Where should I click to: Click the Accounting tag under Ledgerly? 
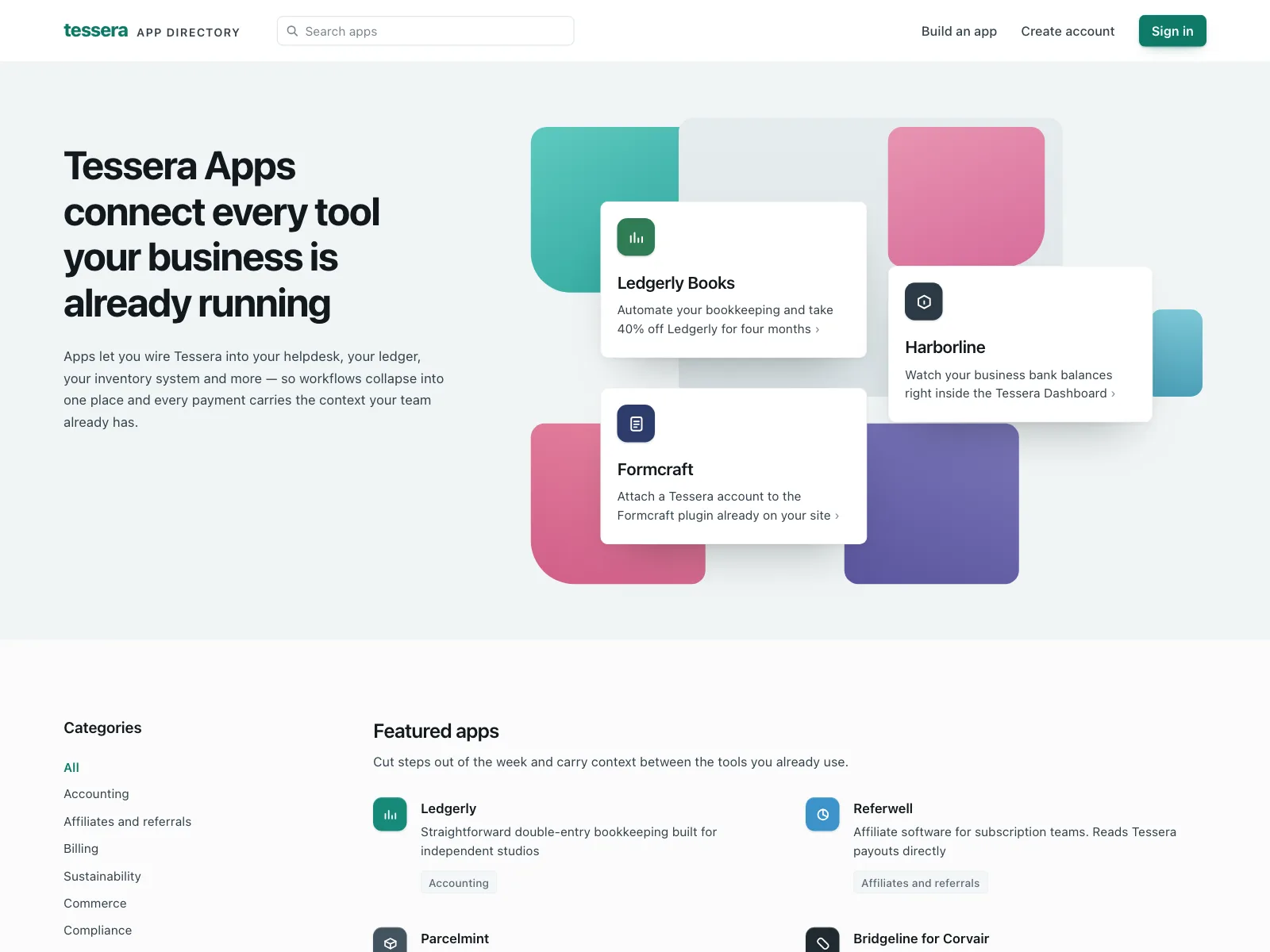pyautogui.click(x=459, y=883)
